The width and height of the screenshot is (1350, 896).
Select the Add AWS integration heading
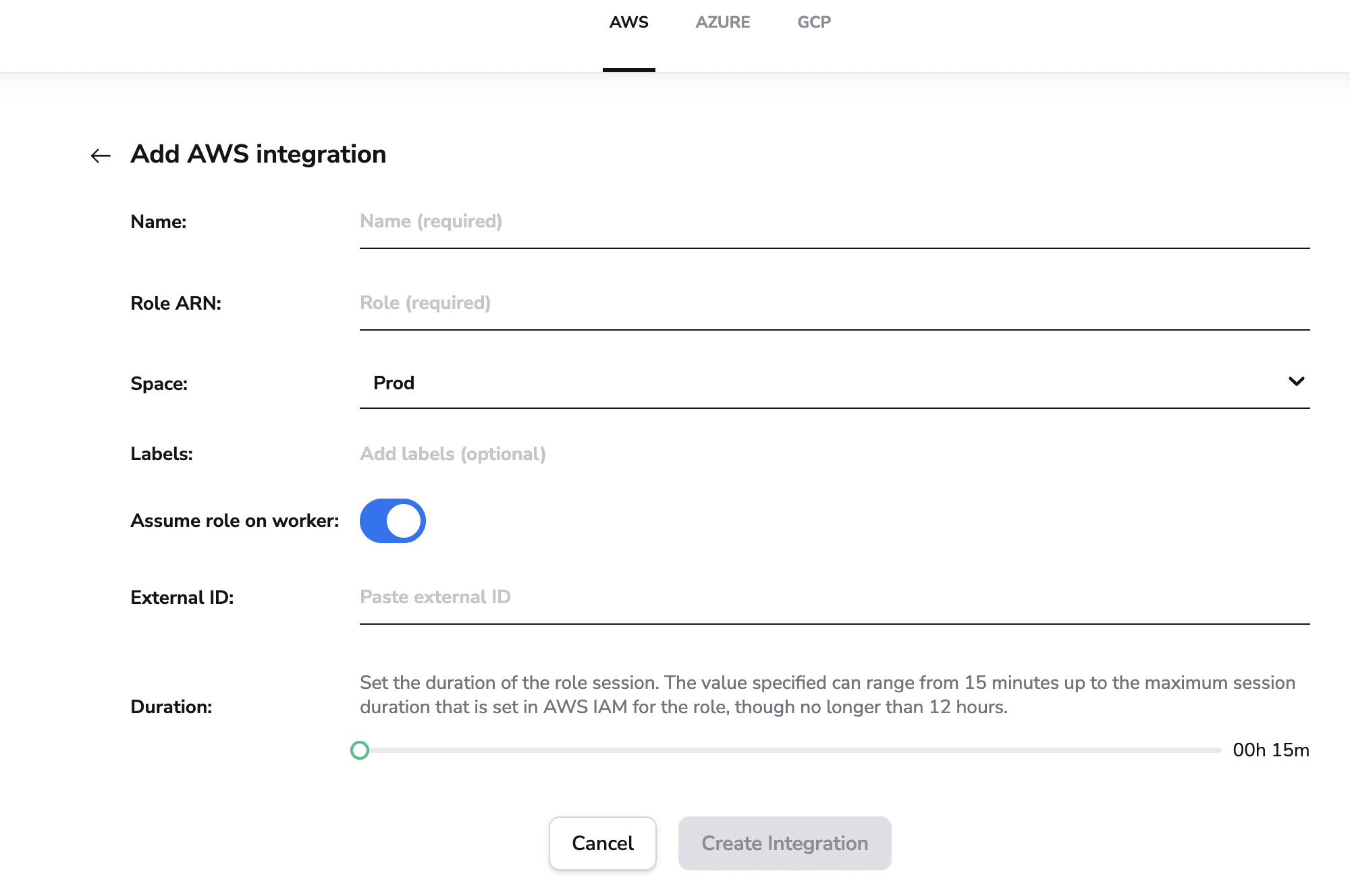coord(259,155)
